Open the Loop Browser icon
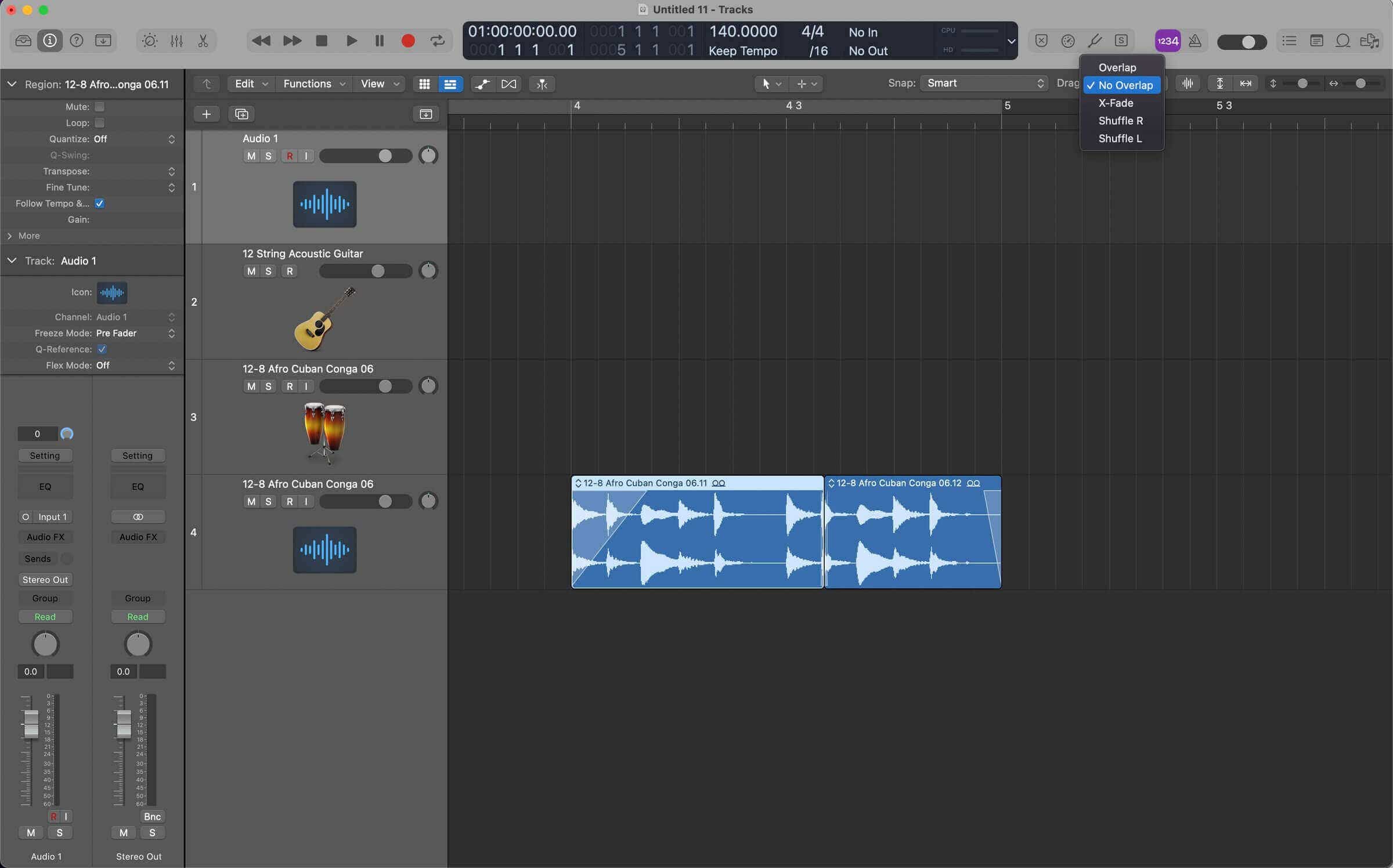 [x=1343, y=41]
